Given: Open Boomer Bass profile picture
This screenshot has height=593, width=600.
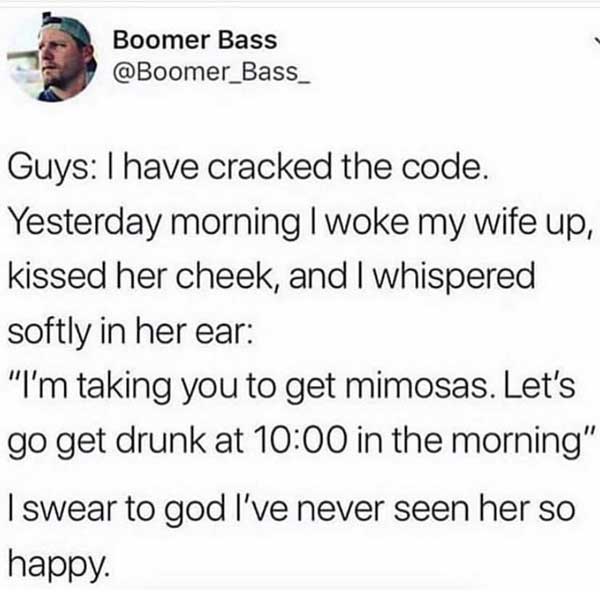Looking at the screenshot, I should (x=52, y=57).
